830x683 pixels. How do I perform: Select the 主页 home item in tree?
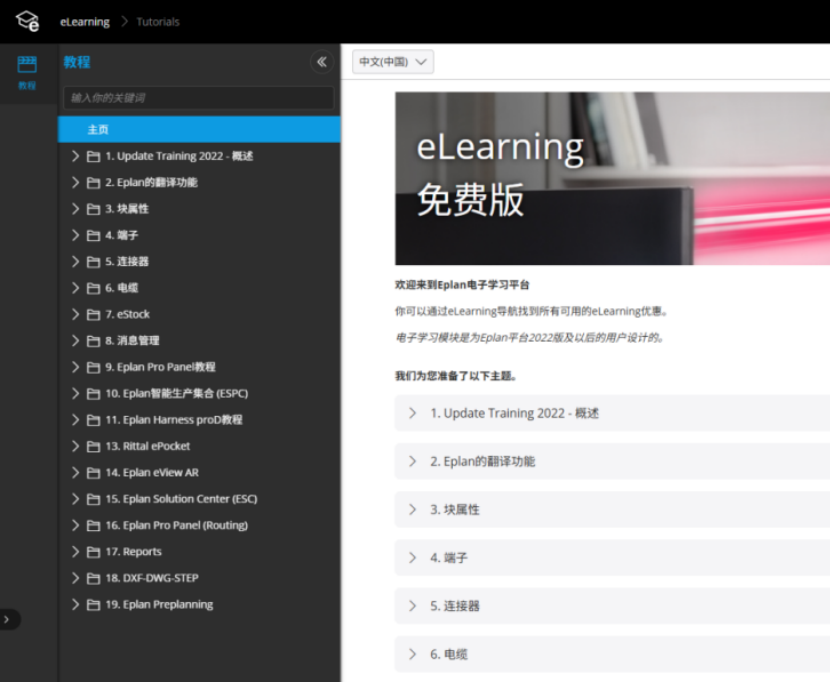tap(199, 130)
